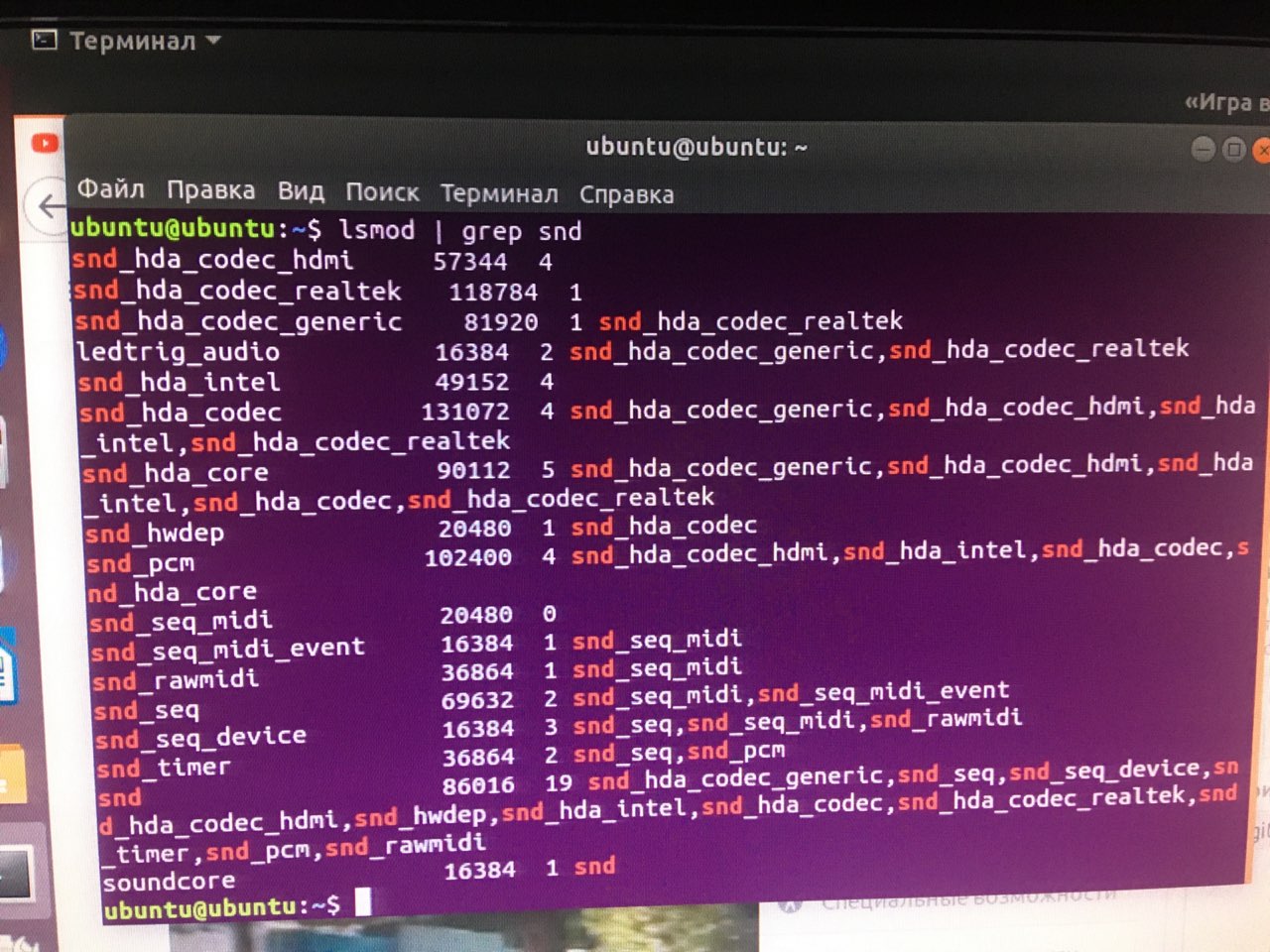
Task: Select the snd_hda_codec_hdmi module name
Action: pos(212,260)
